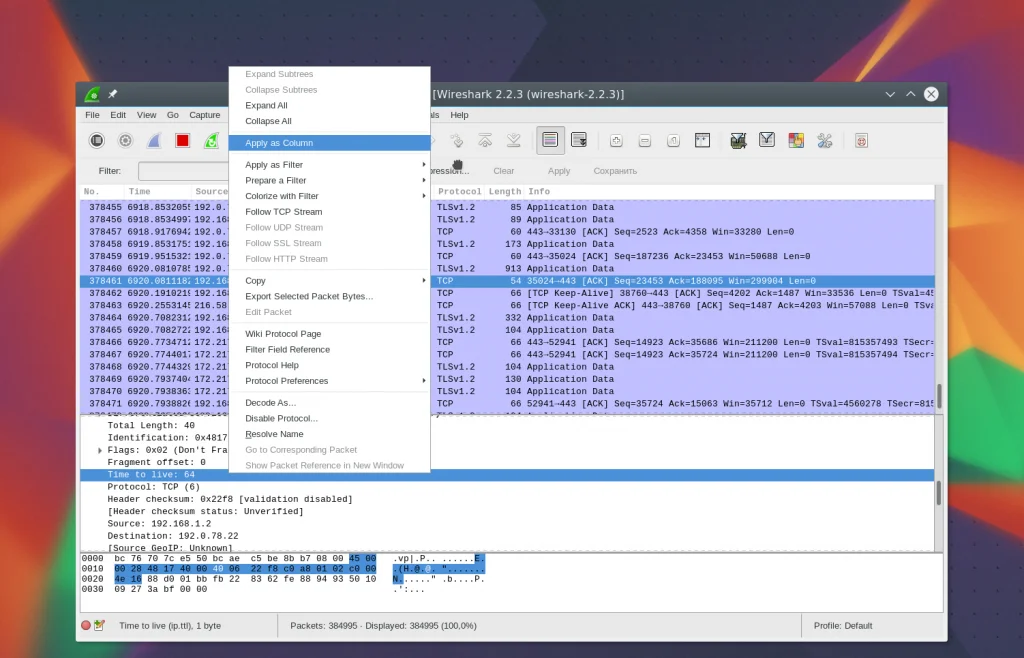Expand the Flags: 0x02 tree item
Viewport: 1024px width, 658px height.
coord(100,451)
